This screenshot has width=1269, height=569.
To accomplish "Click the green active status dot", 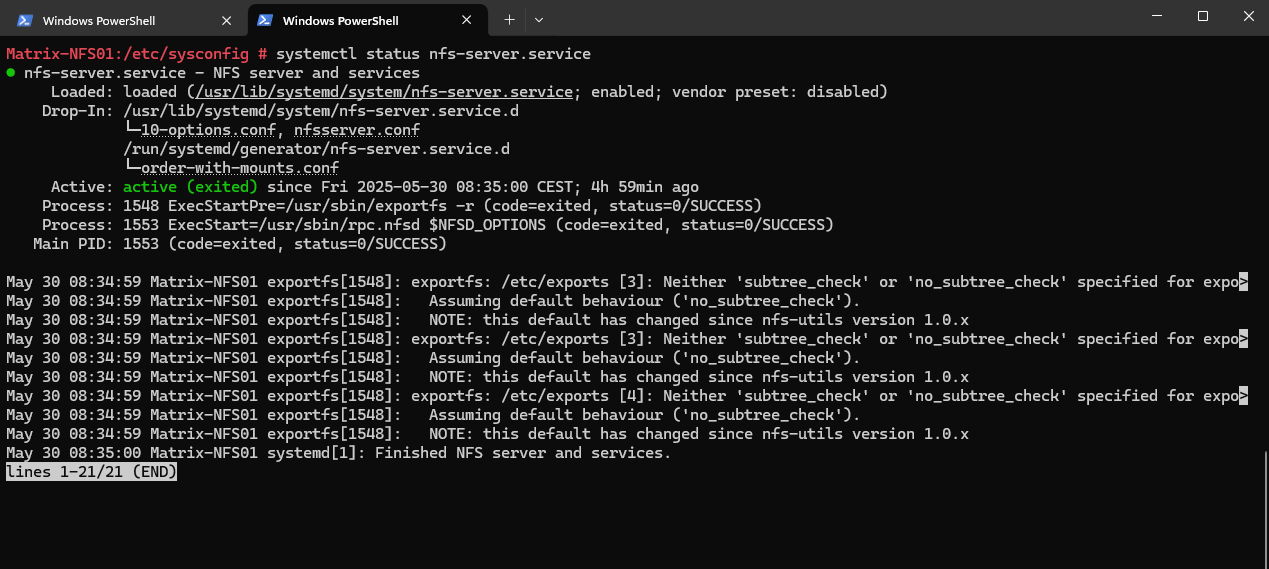I will click(x=10, y=73).
